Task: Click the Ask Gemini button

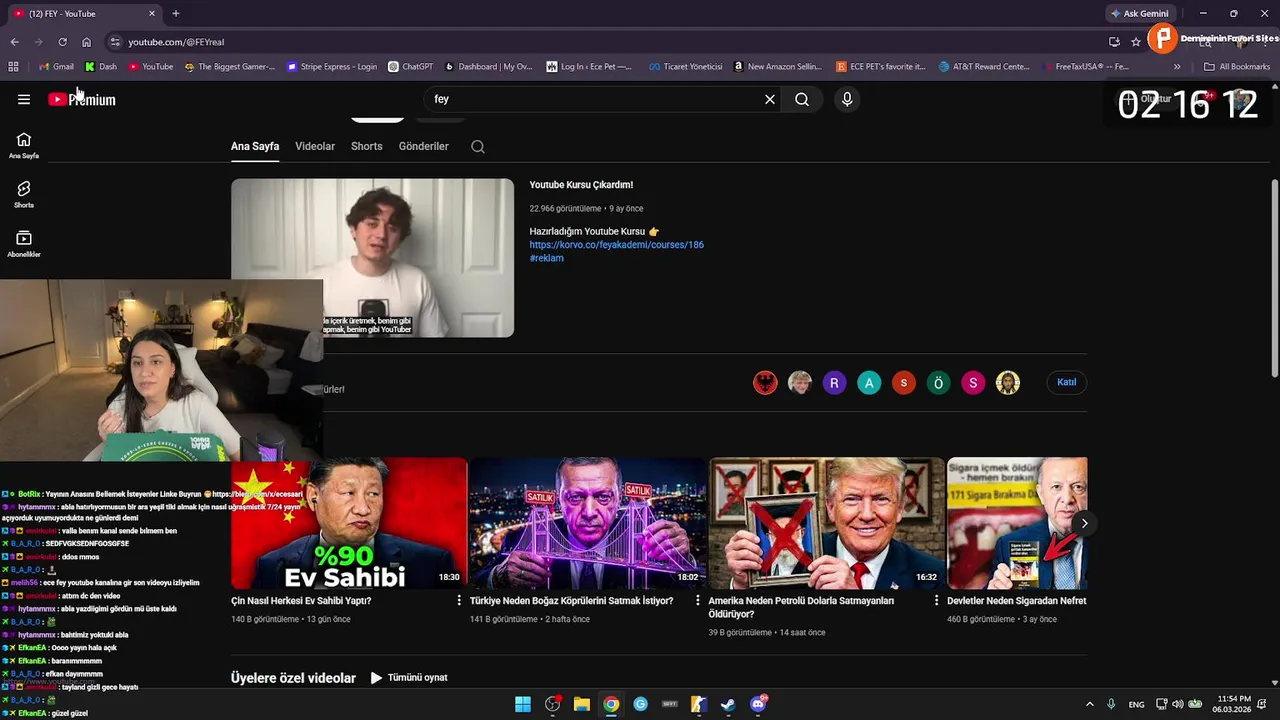Action: click(x=1139, y=13)
